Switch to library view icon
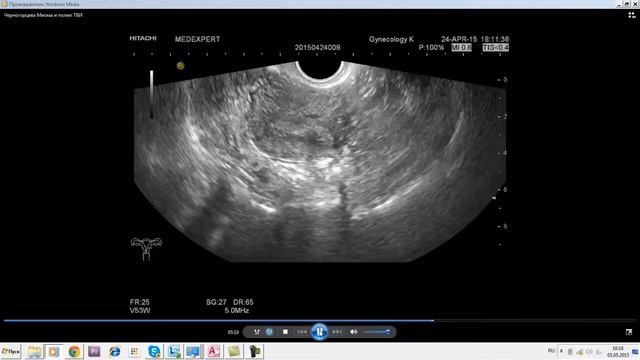The width and height of the screenshot is (640, 360). pos(632,15)
